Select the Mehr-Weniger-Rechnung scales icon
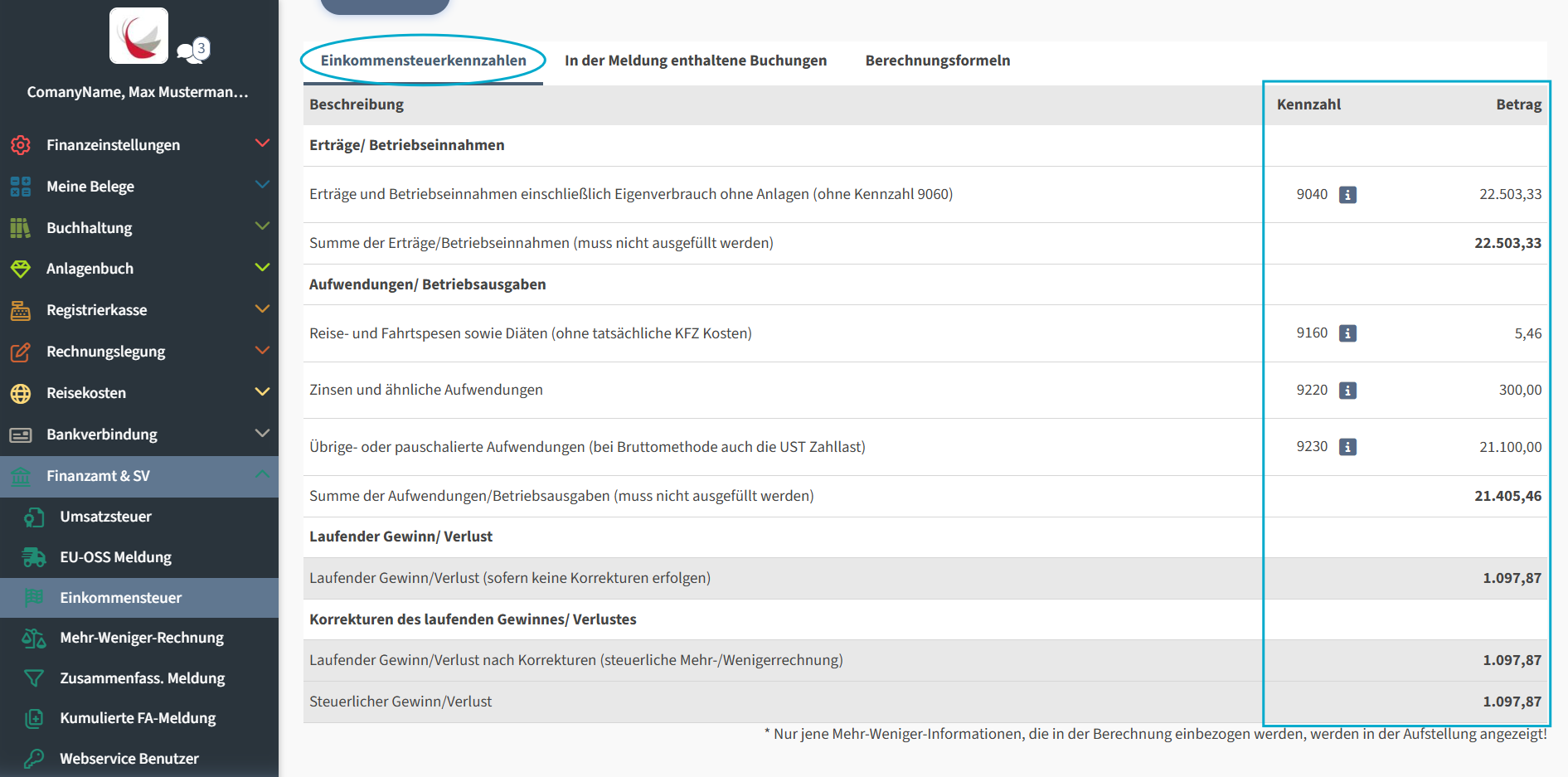1568x777 pixels. 34,637
